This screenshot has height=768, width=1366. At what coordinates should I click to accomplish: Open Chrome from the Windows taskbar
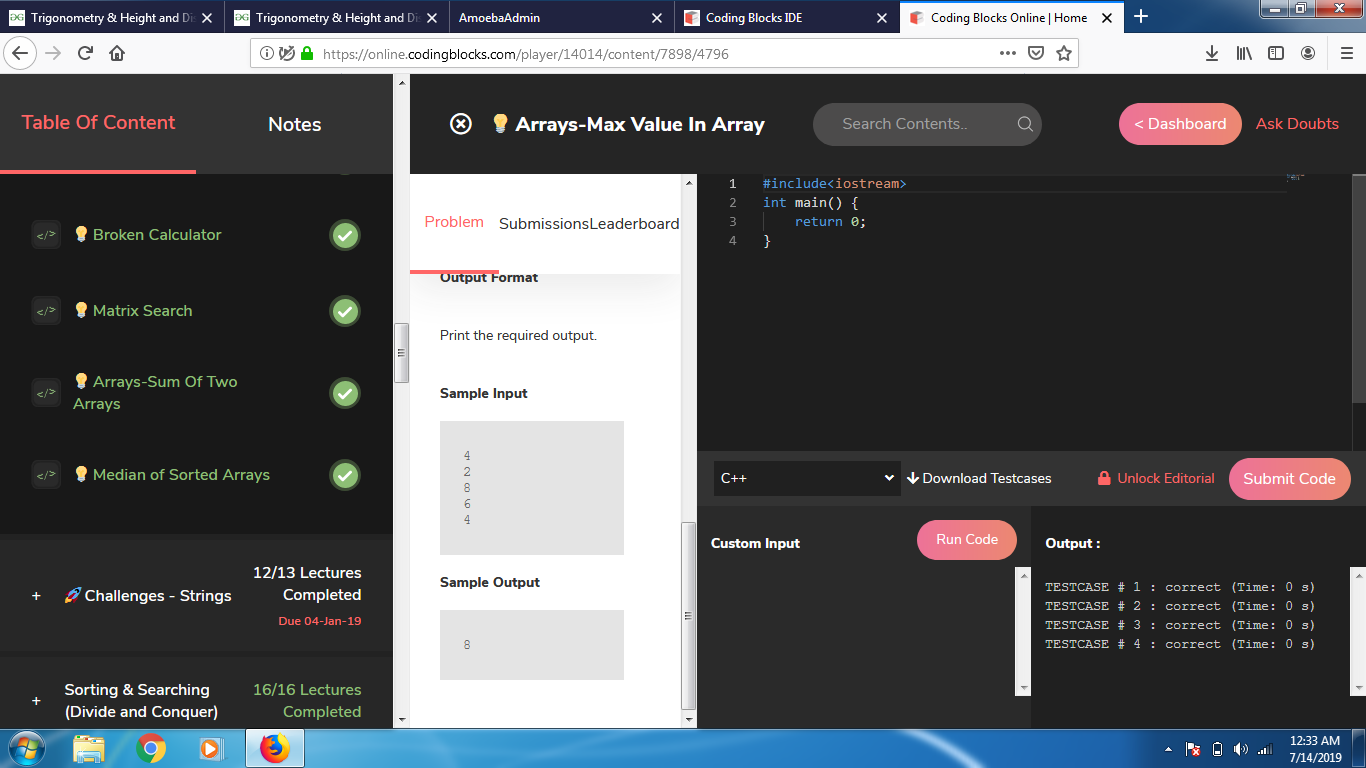pos(151,748)
